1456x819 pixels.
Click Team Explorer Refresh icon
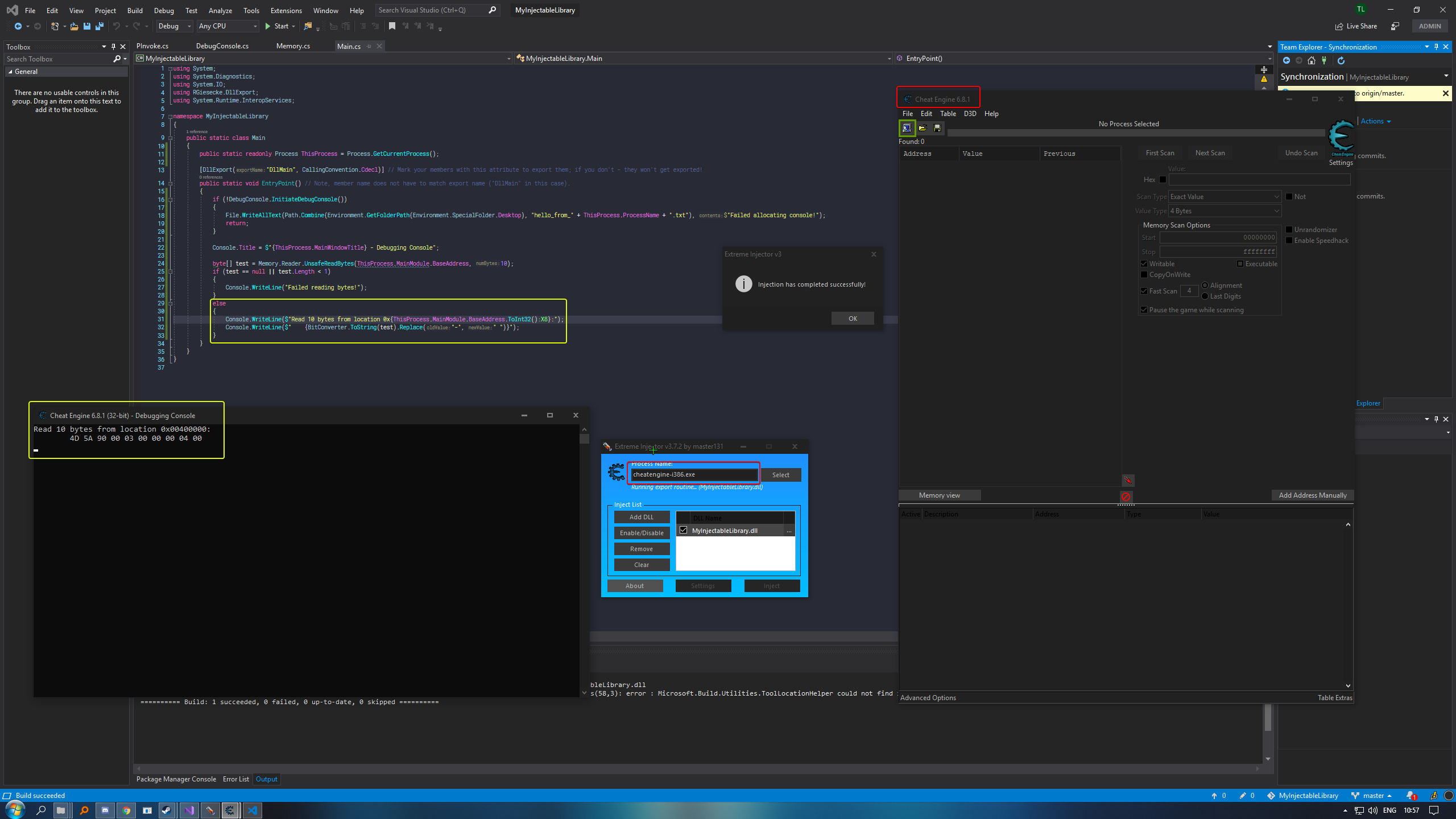tap(1341, 61)
